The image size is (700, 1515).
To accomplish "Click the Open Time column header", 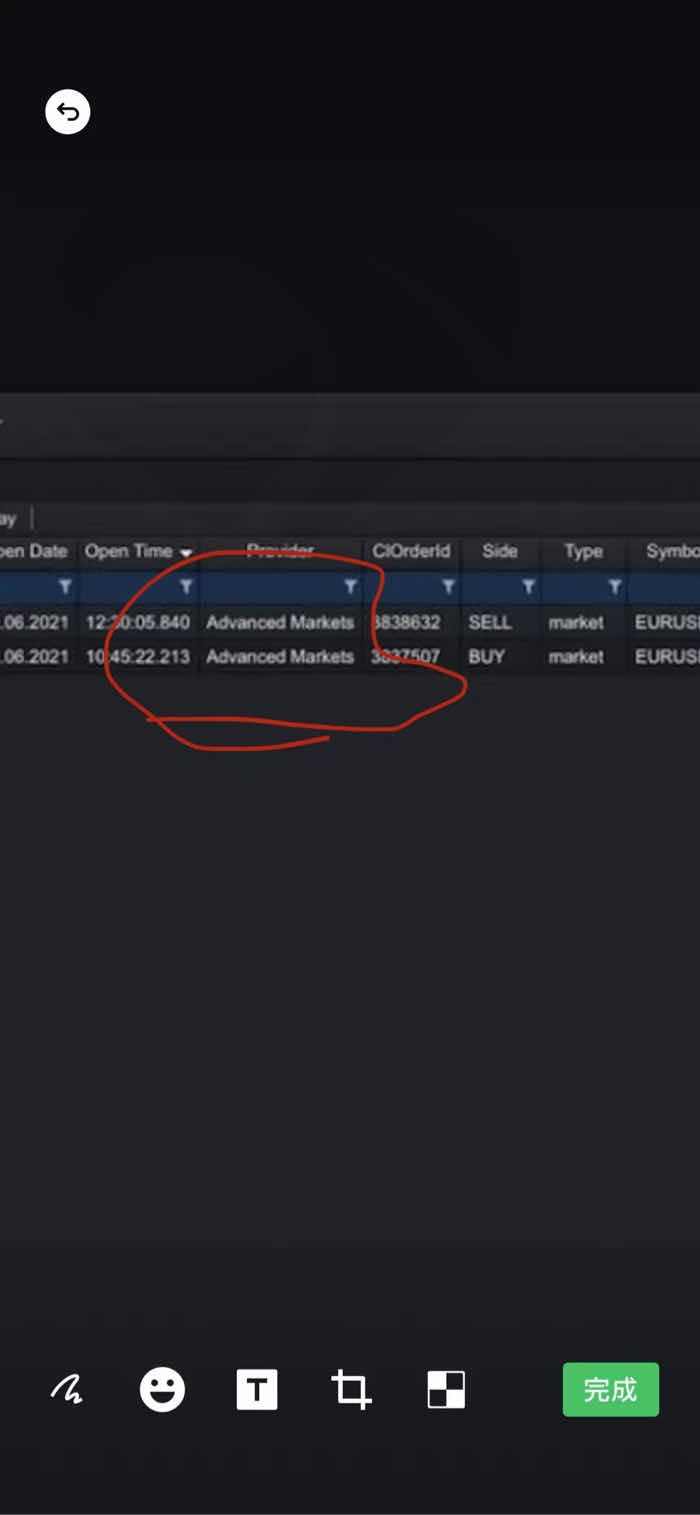I will 128,551.
